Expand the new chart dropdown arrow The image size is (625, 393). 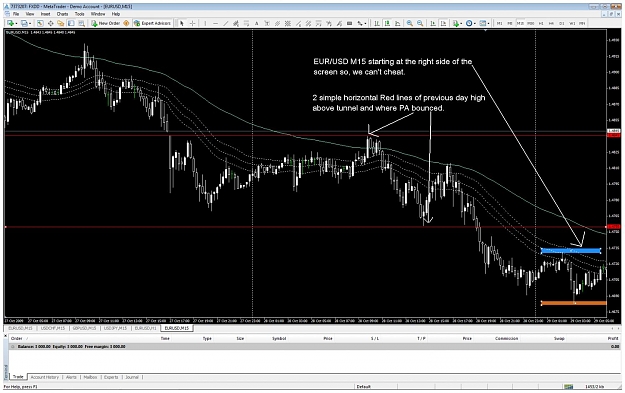click(16, 23)
